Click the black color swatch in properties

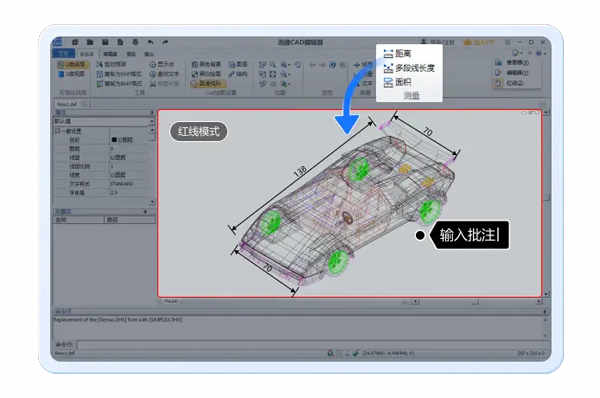tap(114, 140)
